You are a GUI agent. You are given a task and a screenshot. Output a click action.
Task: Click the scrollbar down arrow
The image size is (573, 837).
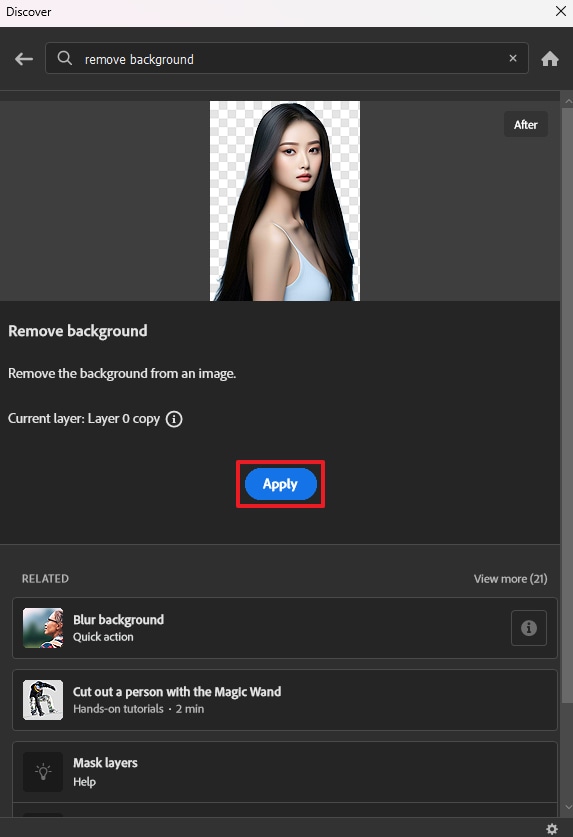point(567,808)
